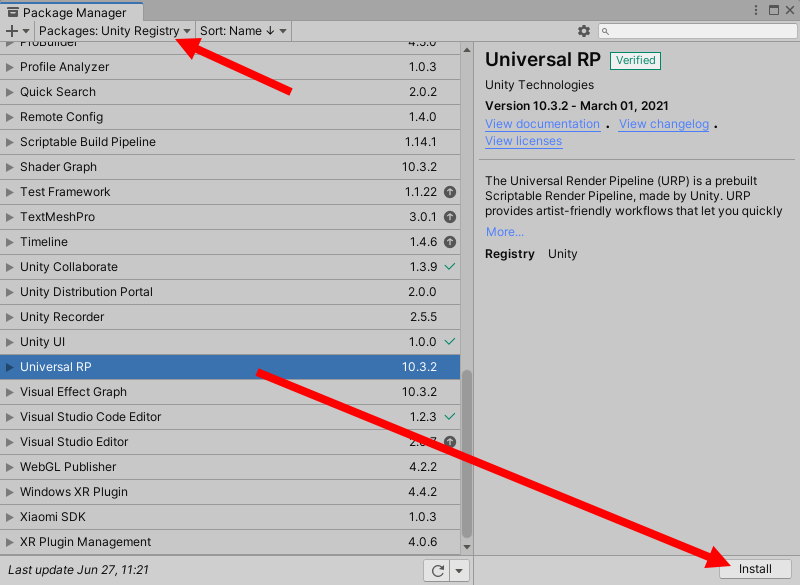Open View changelog link
Screen dimensions: 800x585
pos(664,124)
